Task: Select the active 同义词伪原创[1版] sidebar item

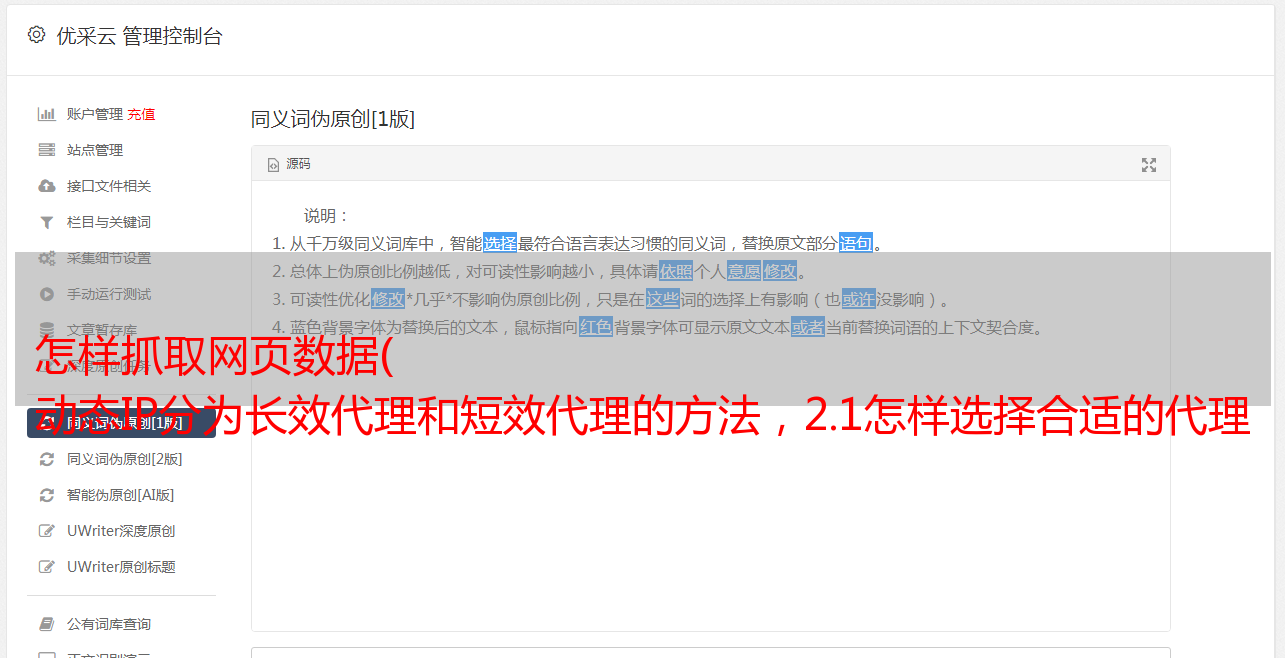Action: pos(121,423)
